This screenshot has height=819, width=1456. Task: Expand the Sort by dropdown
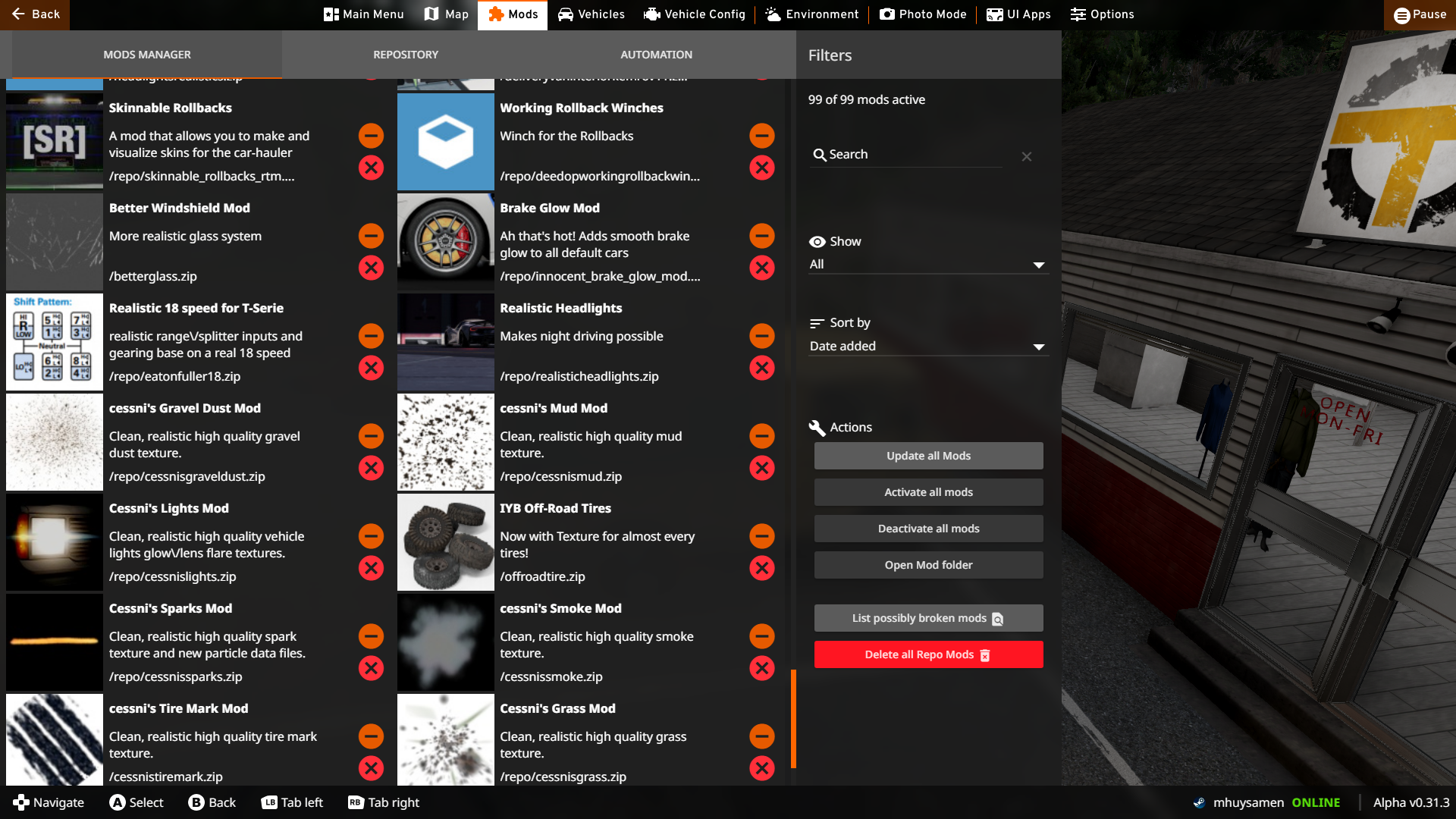(x=928, y=346)
